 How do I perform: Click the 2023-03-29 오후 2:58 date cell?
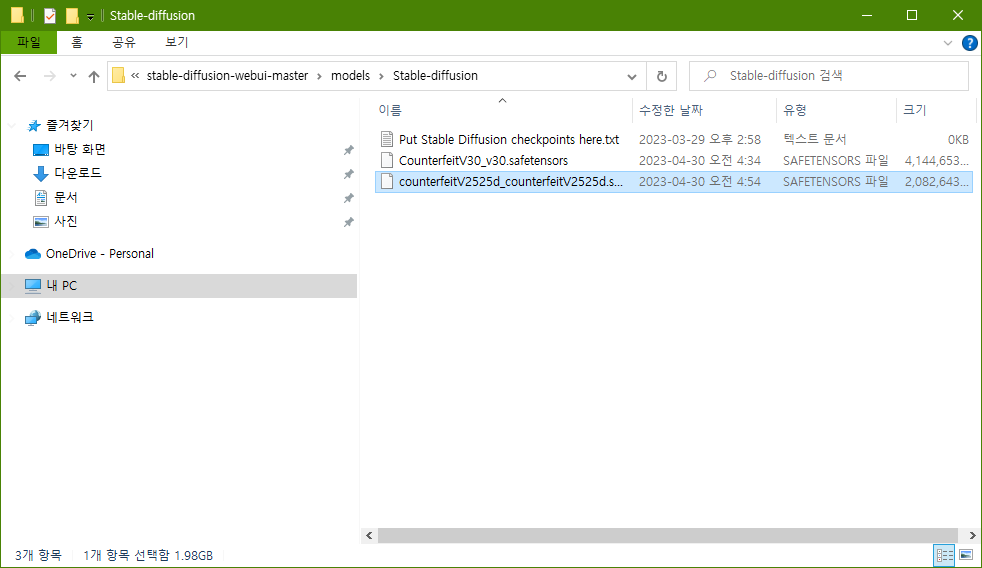[x=700, y=139]
